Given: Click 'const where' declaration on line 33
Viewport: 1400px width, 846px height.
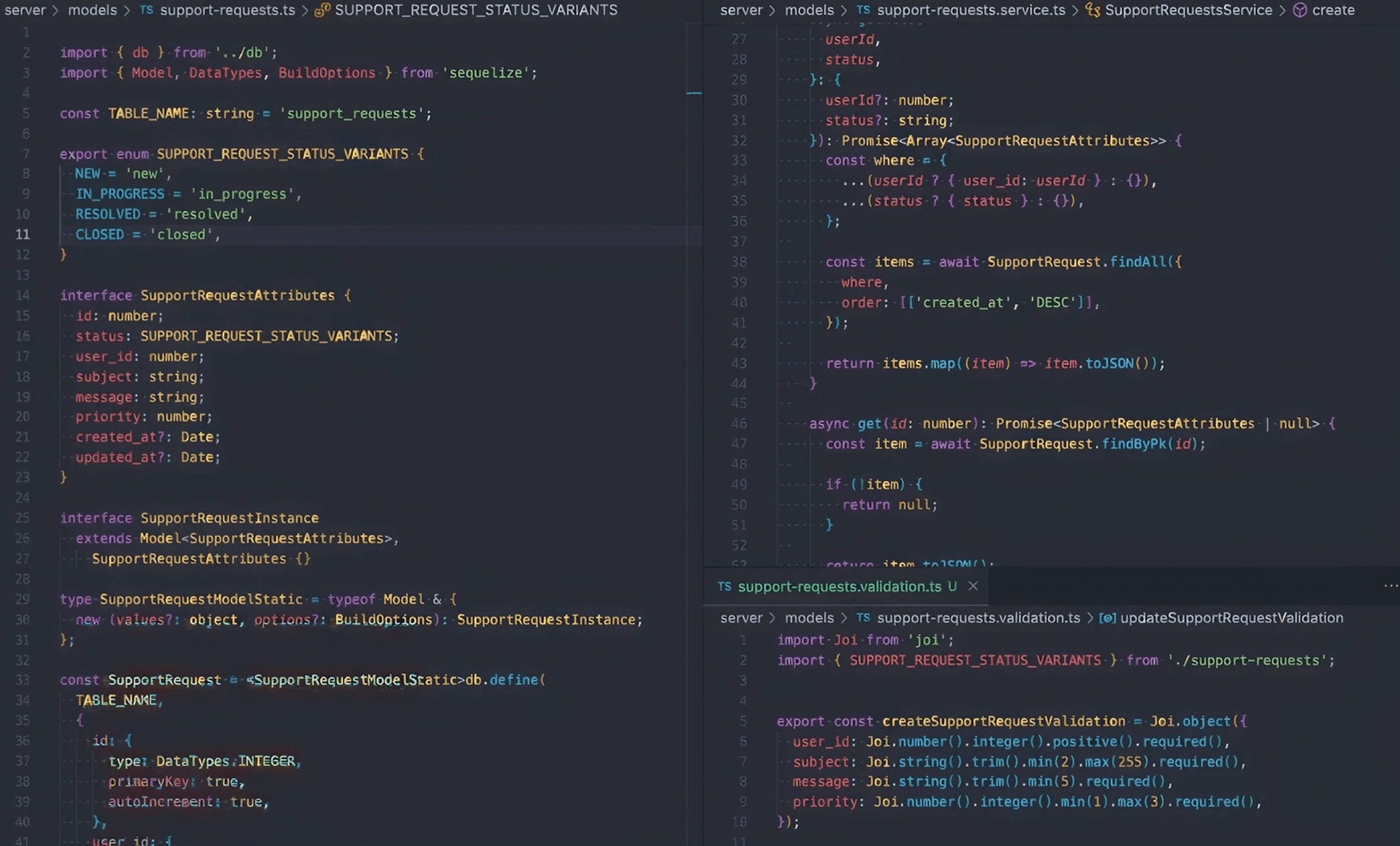Looking at the screenshot, I should coord(870,161).
